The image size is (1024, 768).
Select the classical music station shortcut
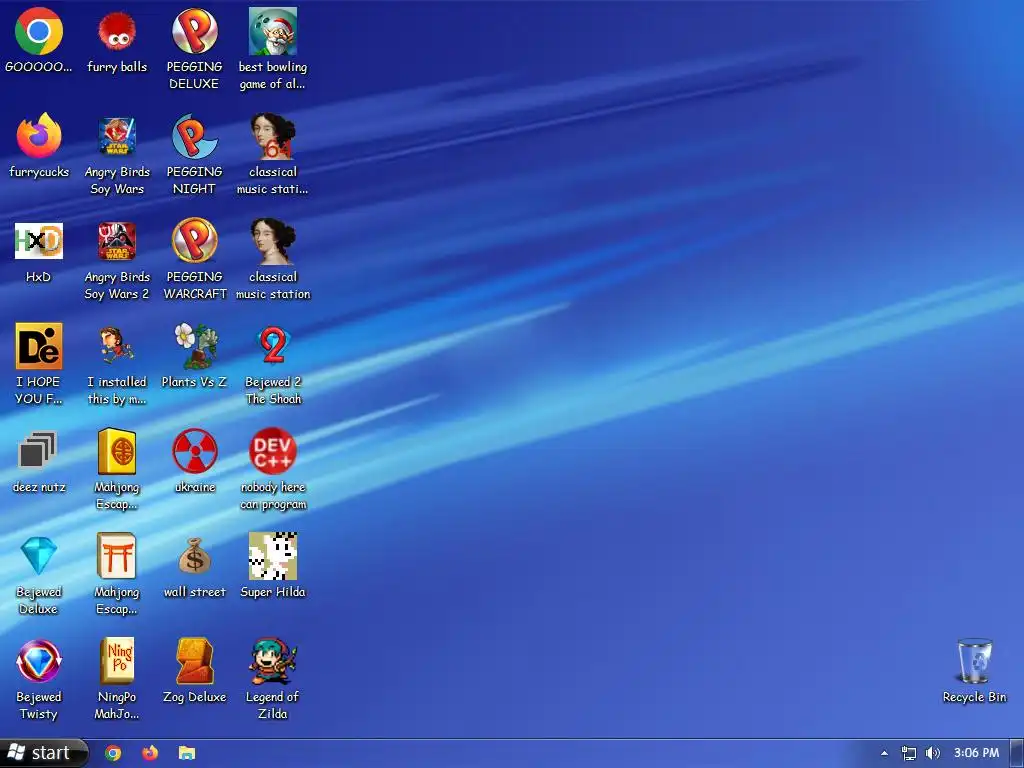coord(273,241)
